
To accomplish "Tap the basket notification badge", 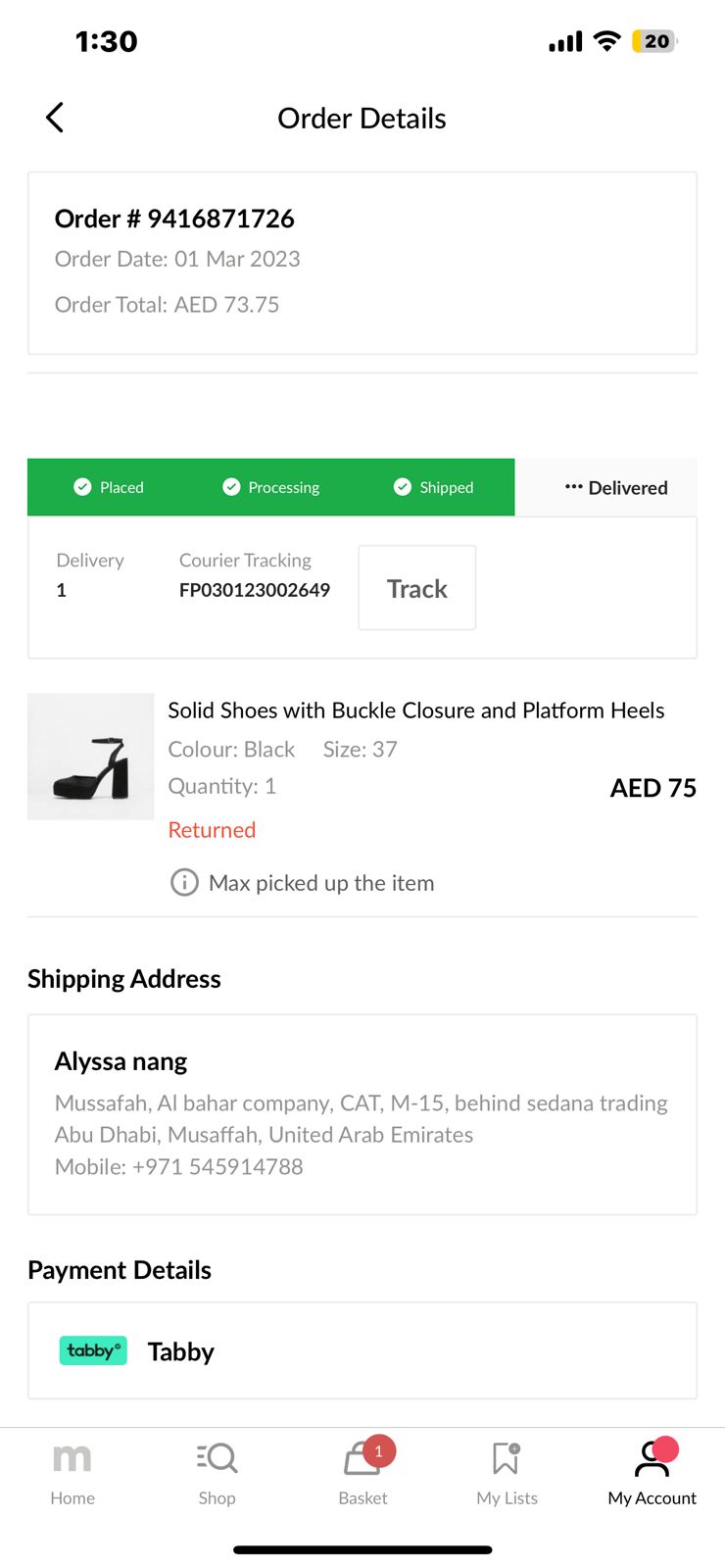I will (379, 1450).
